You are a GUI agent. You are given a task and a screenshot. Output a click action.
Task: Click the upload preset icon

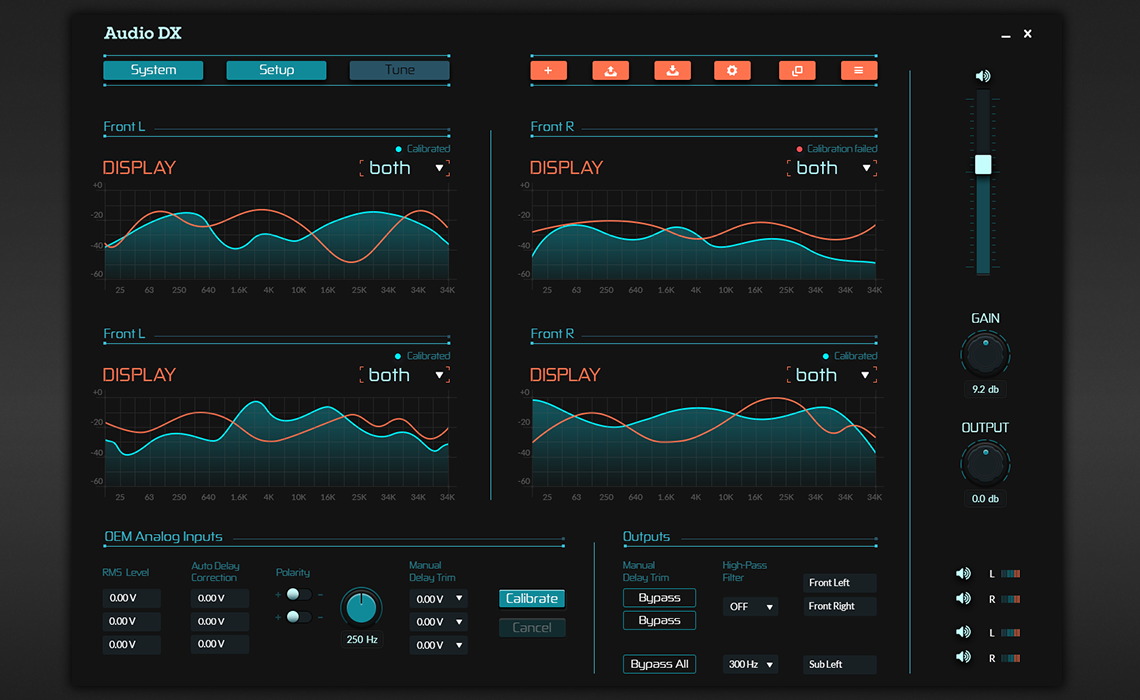(611, 70)
